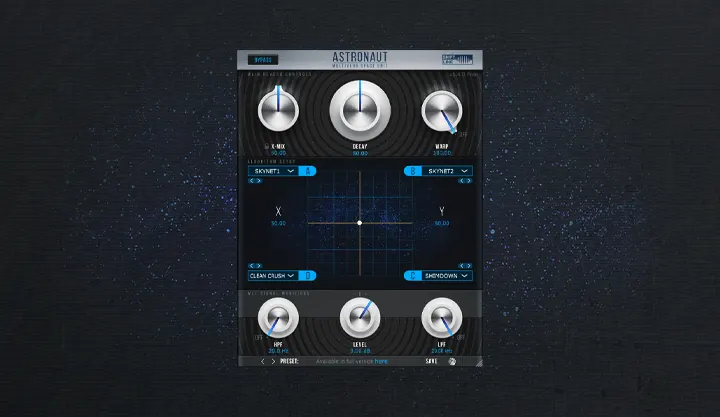Image resolution: width=720 pixels, height=417 pixels.
Task: Click next algorithm arrow above SHIMDOWN
Action: [469, 265]
